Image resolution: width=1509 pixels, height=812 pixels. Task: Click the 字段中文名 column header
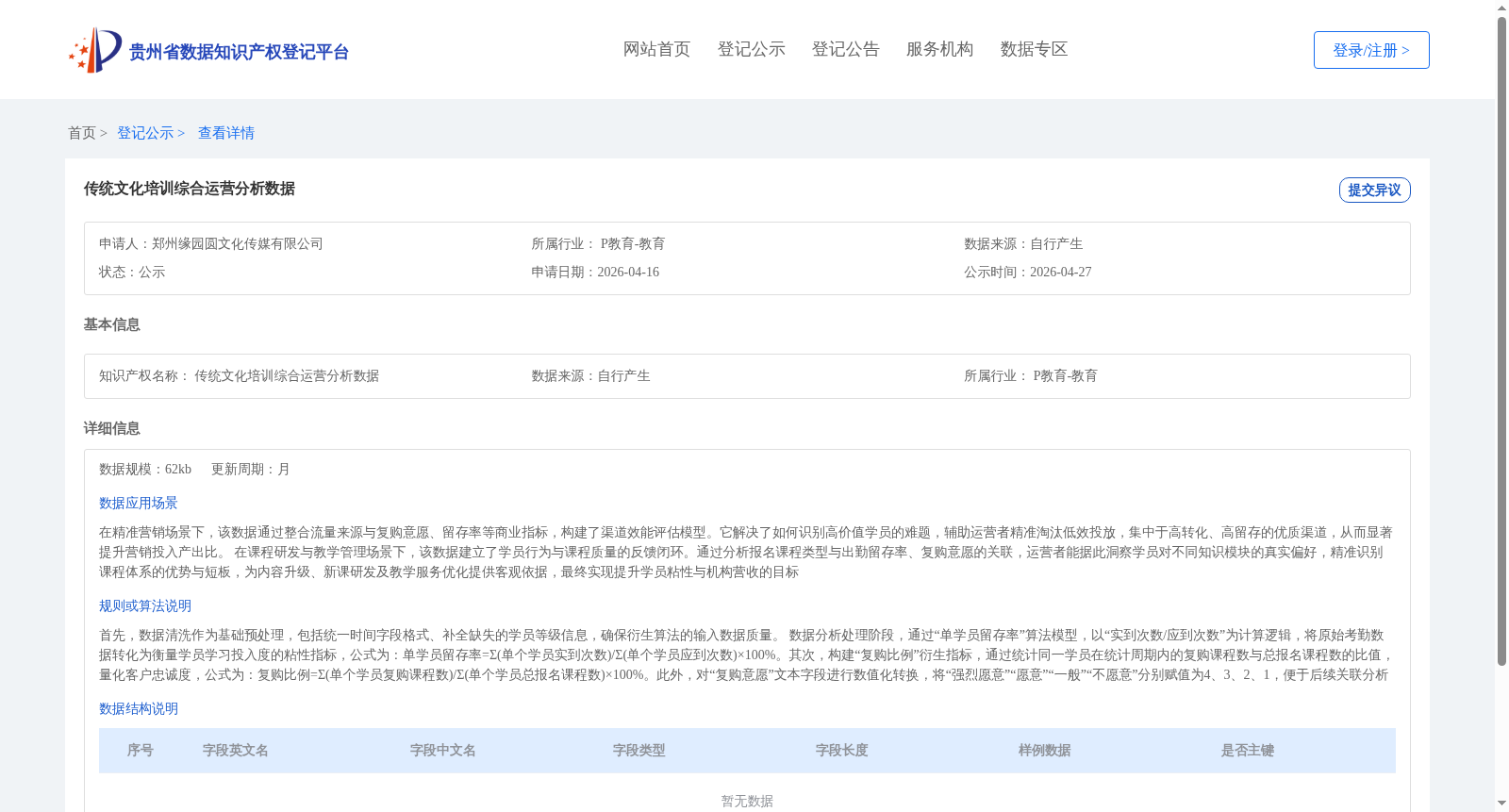coord(443,751)
